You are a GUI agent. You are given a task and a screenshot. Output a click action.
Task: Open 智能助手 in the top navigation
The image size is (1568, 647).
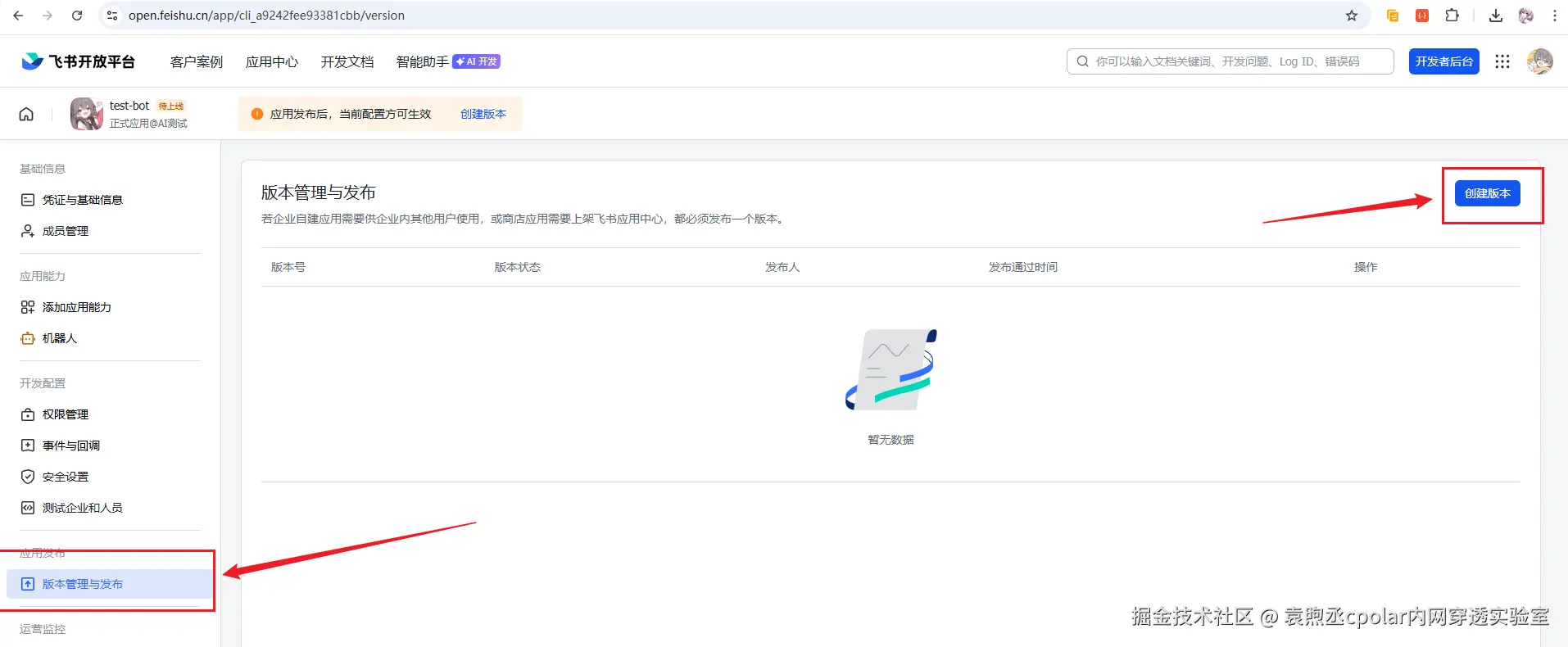423,62
